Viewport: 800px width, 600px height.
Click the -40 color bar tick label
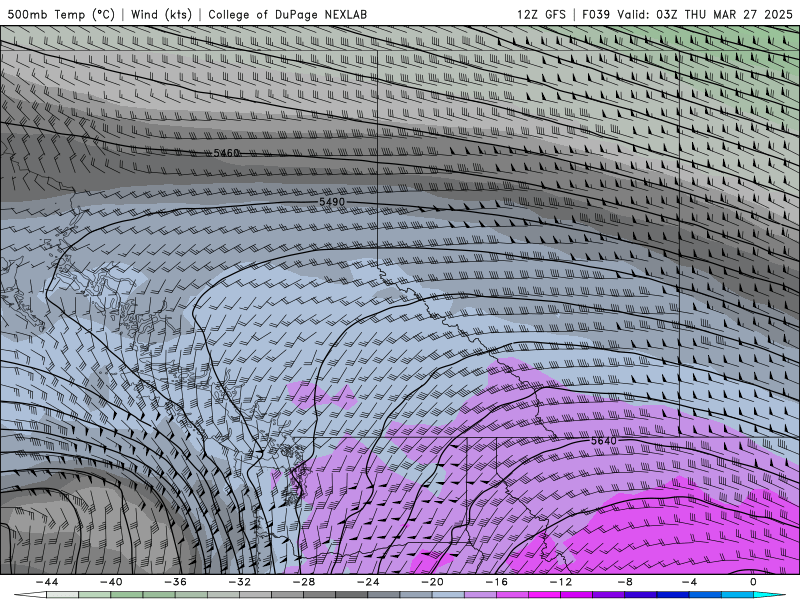pos(111,582)
